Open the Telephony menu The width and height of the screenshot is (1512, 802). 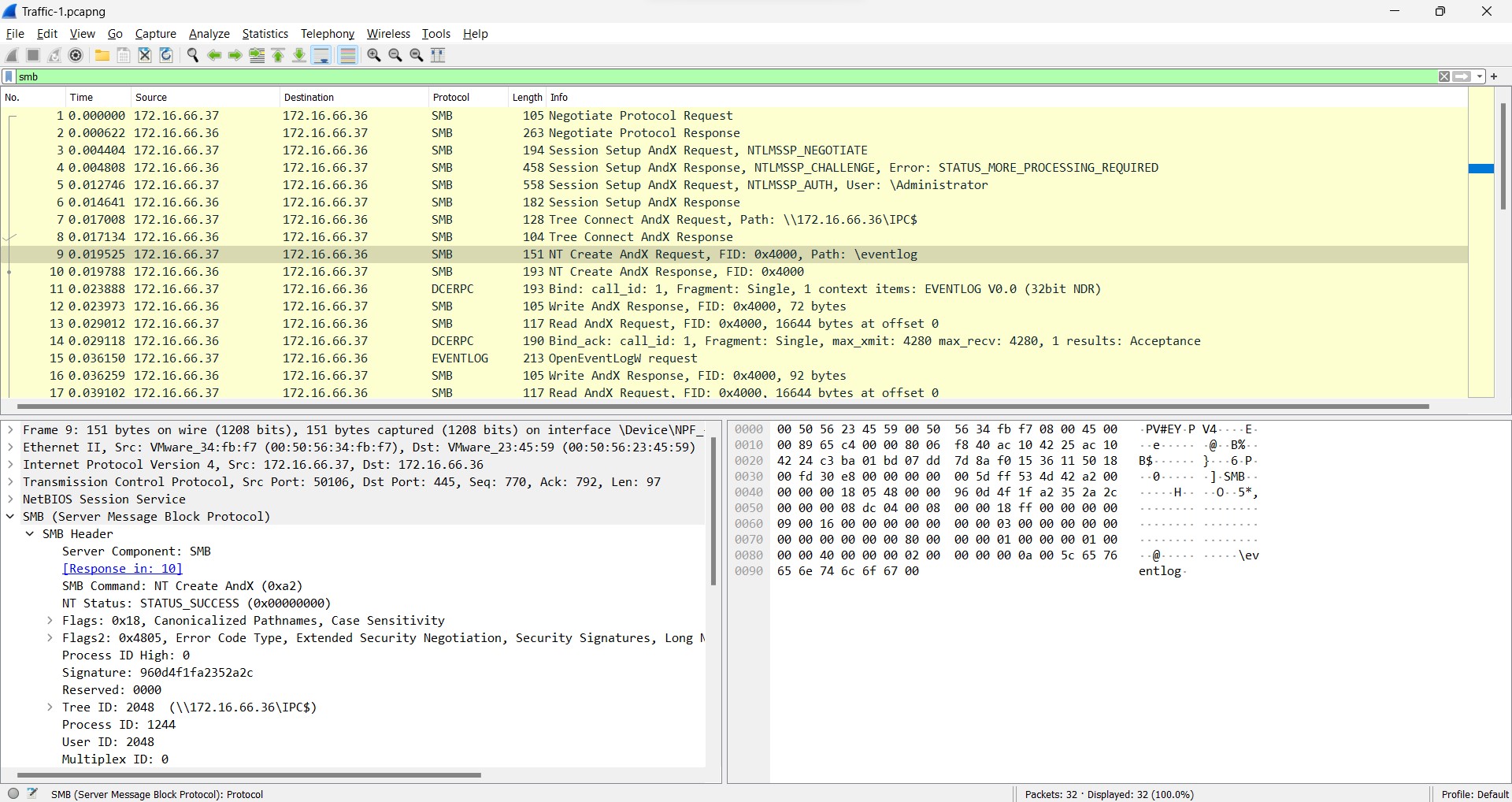tap(327, 34)
